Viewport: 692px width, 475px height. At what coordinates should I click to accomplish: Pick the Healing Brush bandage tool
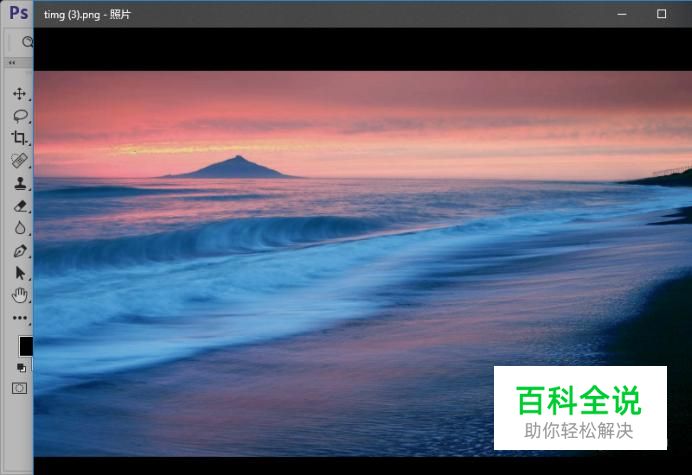click(19, 161)
